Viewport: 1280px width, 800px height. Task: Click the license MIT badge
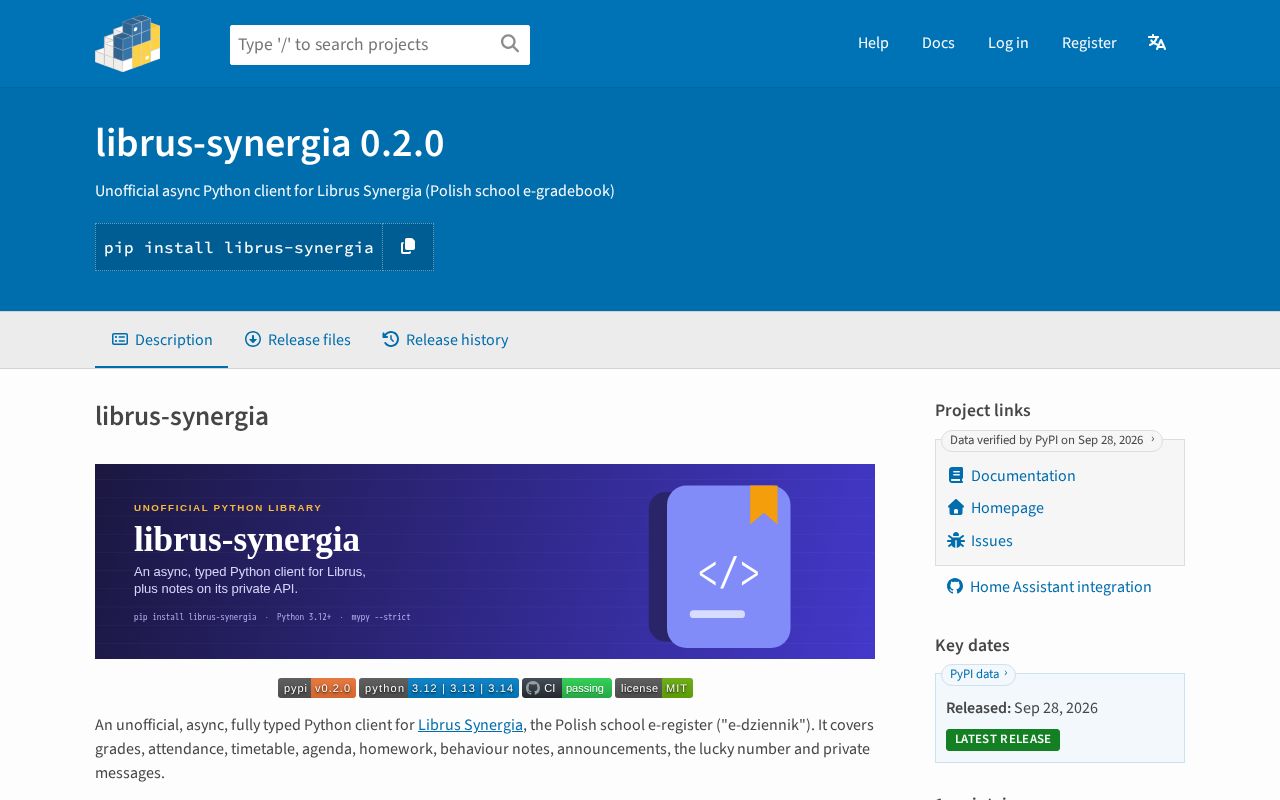(654, 688)
